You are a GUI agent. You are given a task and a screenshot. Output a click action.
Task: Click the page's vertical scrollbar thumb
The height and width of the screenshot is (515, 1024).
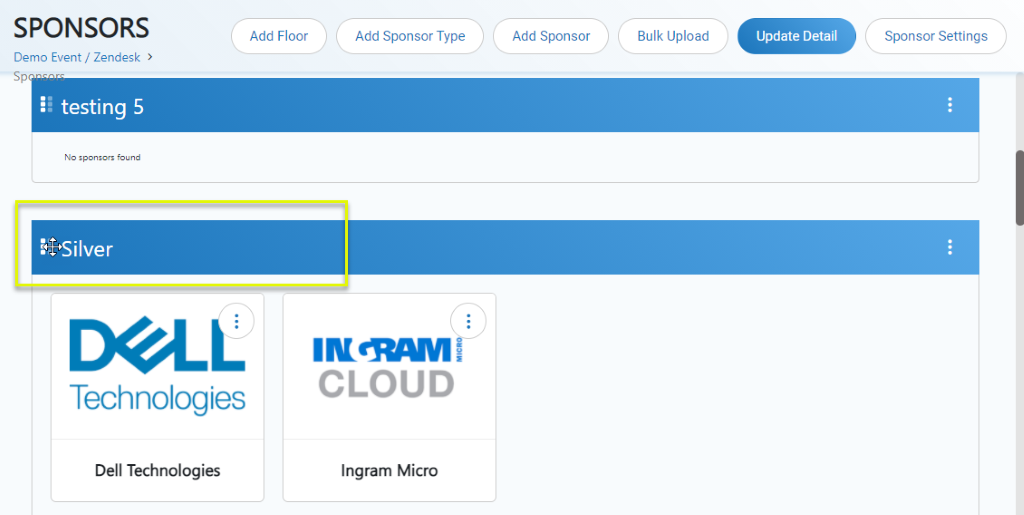(x=1018, y=187)
